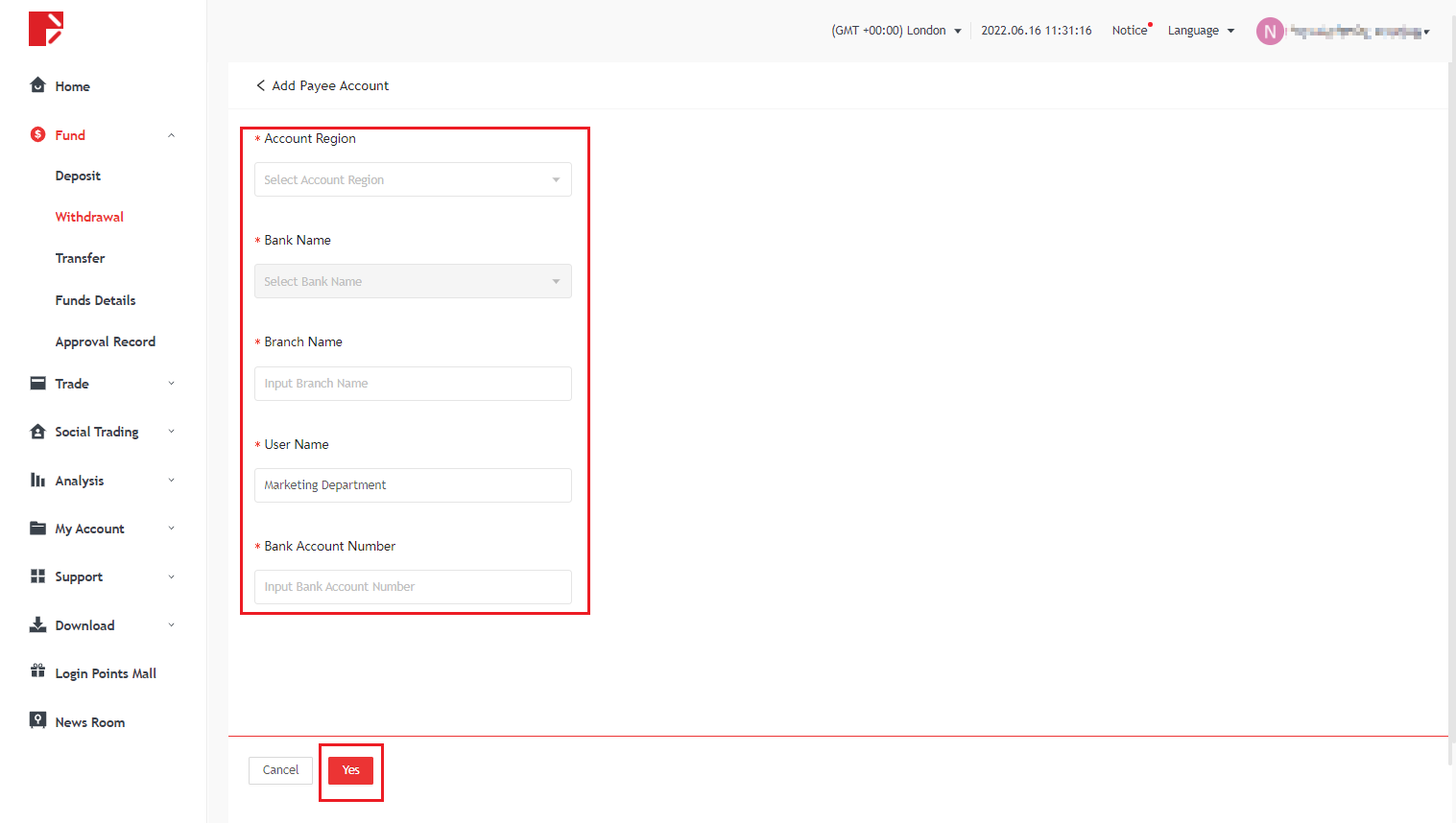Click the user avatar circle
This screenshot has height=823, width=1456.
pyautogui.click(x=1270, y=32)
